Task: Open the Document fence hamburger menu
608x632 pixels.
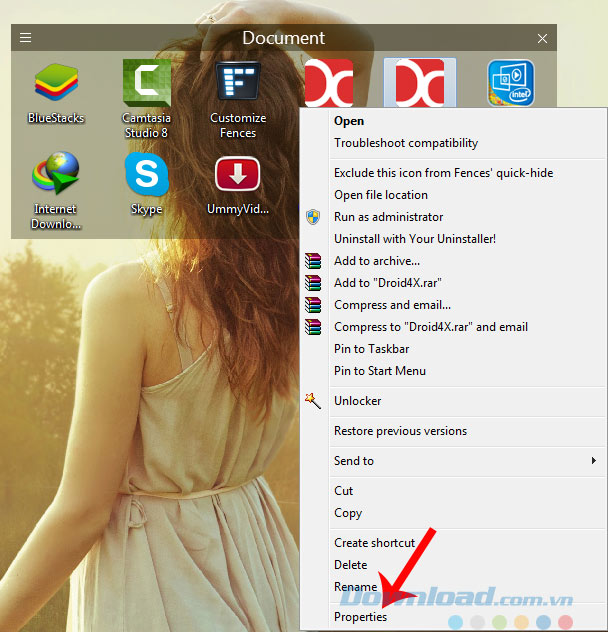Action: pyautogui.click(x=25, y=37)
